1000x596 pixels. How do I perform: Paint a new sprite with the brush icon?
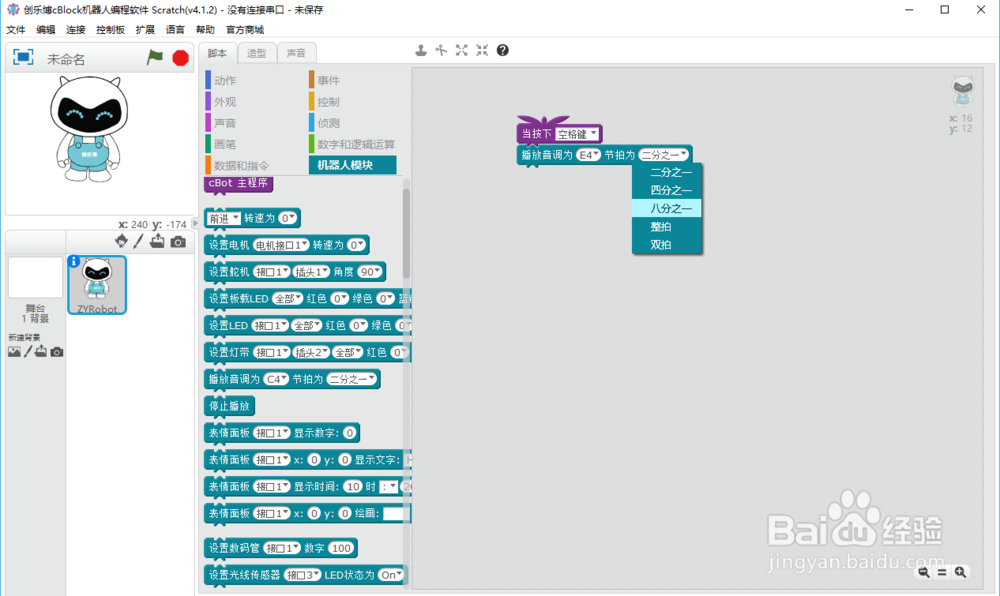coord(138,241)
